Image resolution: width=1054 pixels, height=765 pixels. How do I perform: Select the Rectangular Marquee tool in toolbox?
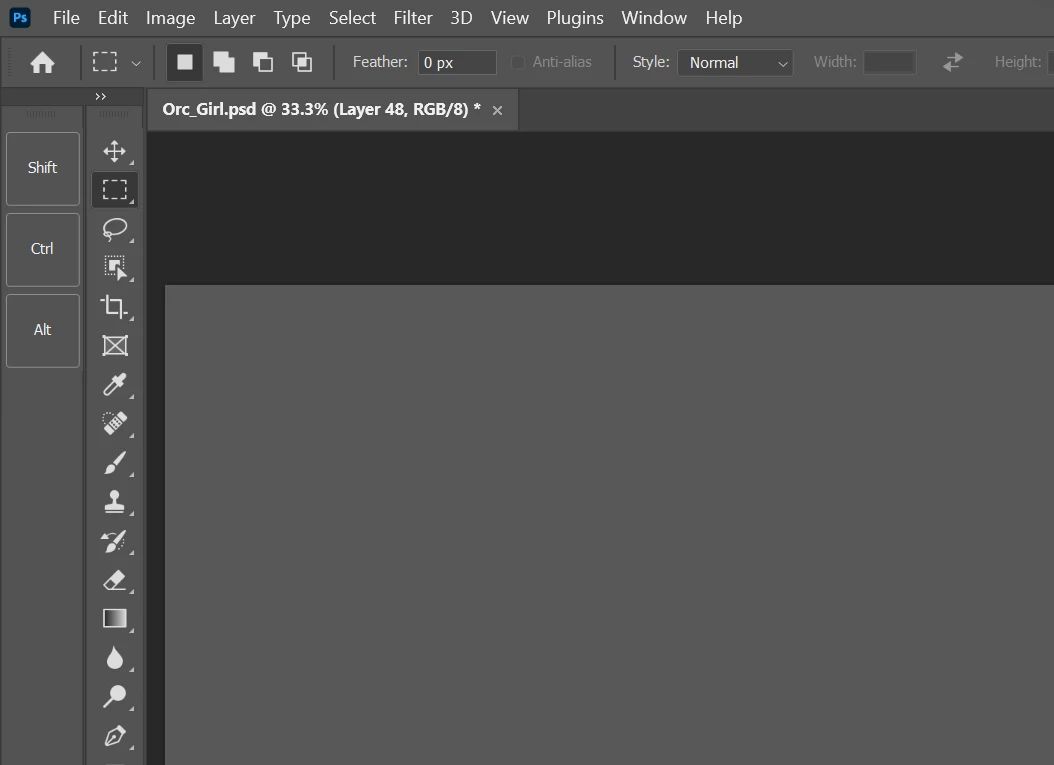pos(115,190)
